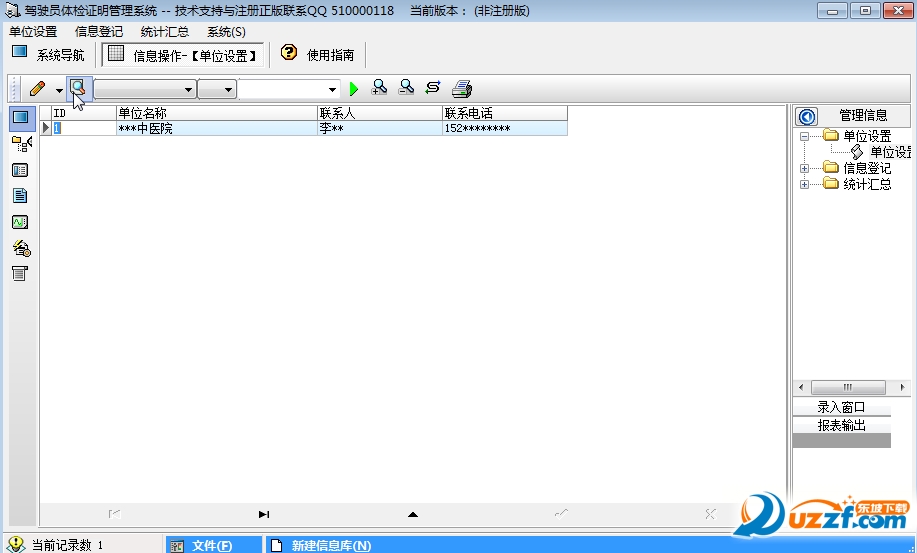Click the blue back arrow in 管理信息 panel

pyautogui.click(x=806, y=116)
